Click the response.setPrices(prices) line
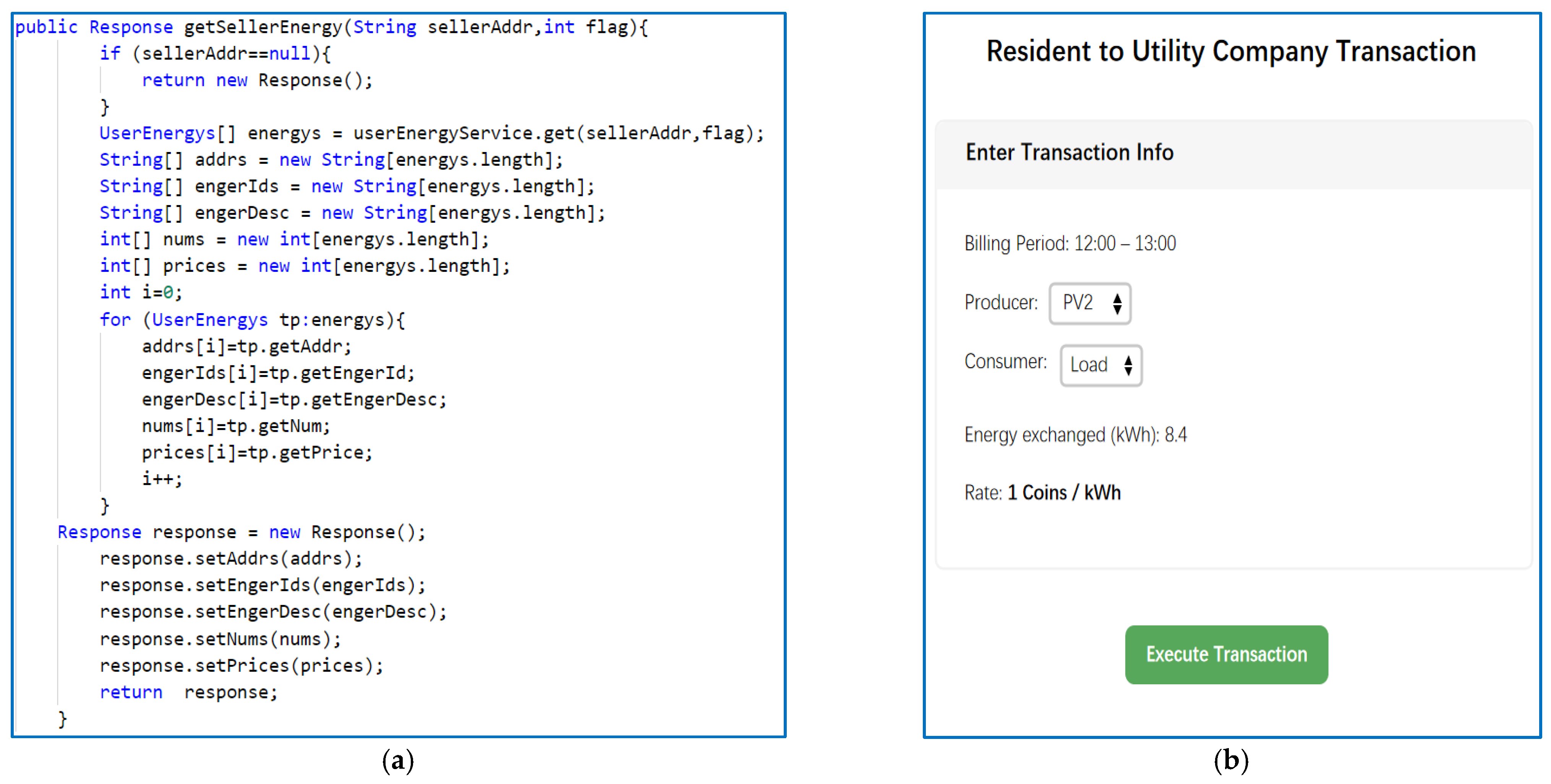This screenshot has height=784, width=1551. [241, 666]
